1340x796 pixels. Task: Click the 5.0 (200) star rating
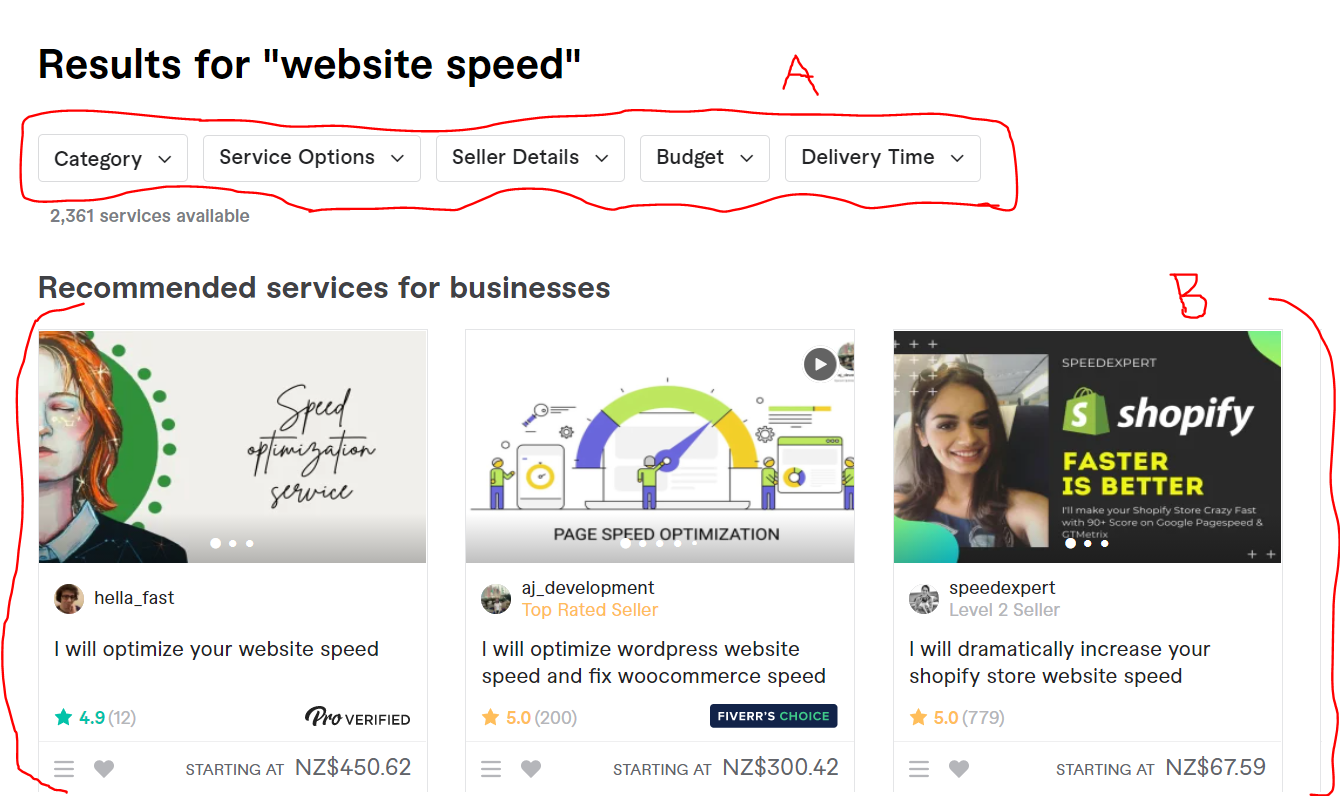click(x=529, y=717)
